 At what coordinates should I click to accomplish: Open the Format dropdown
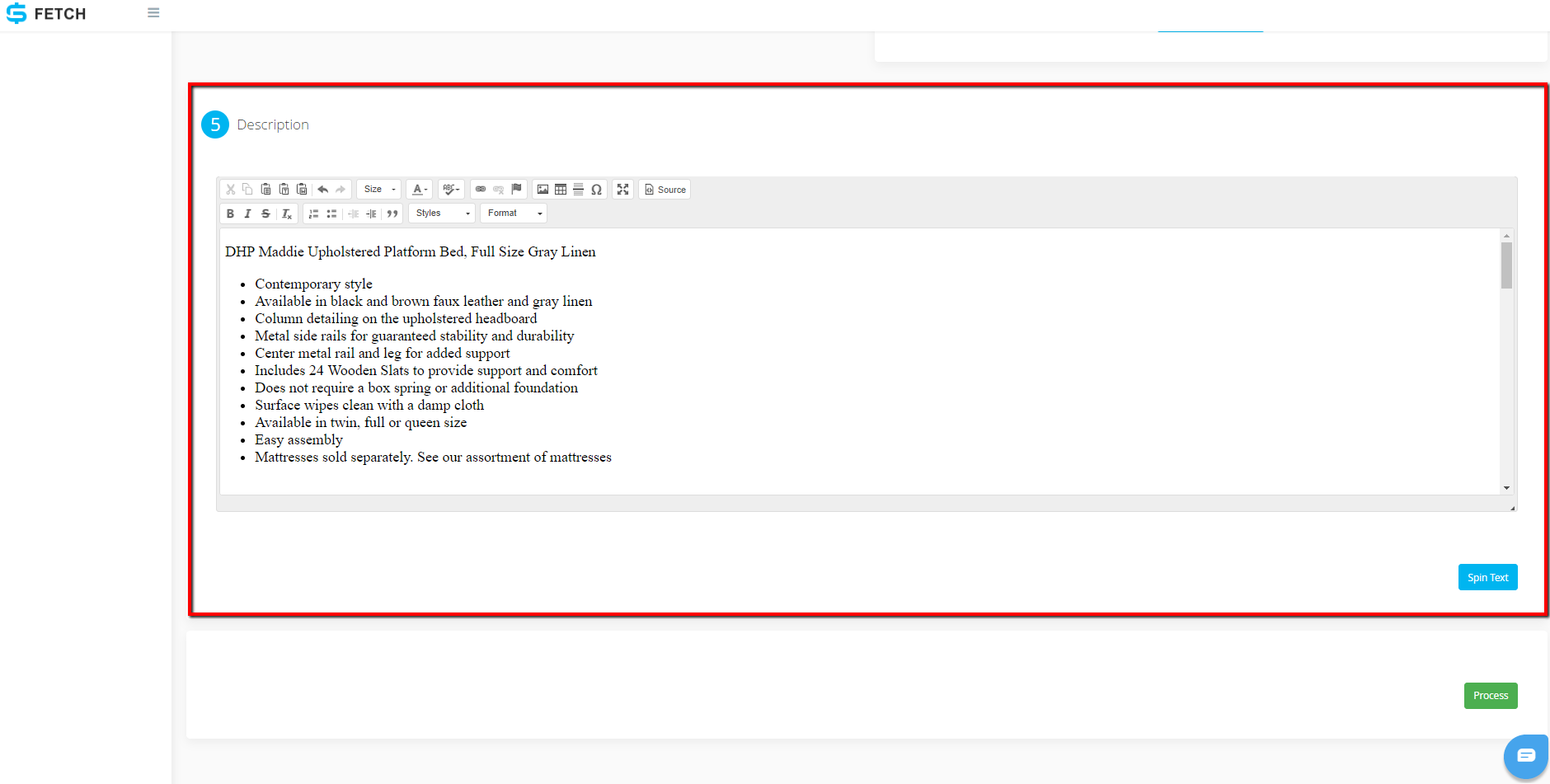pos(514,214)
